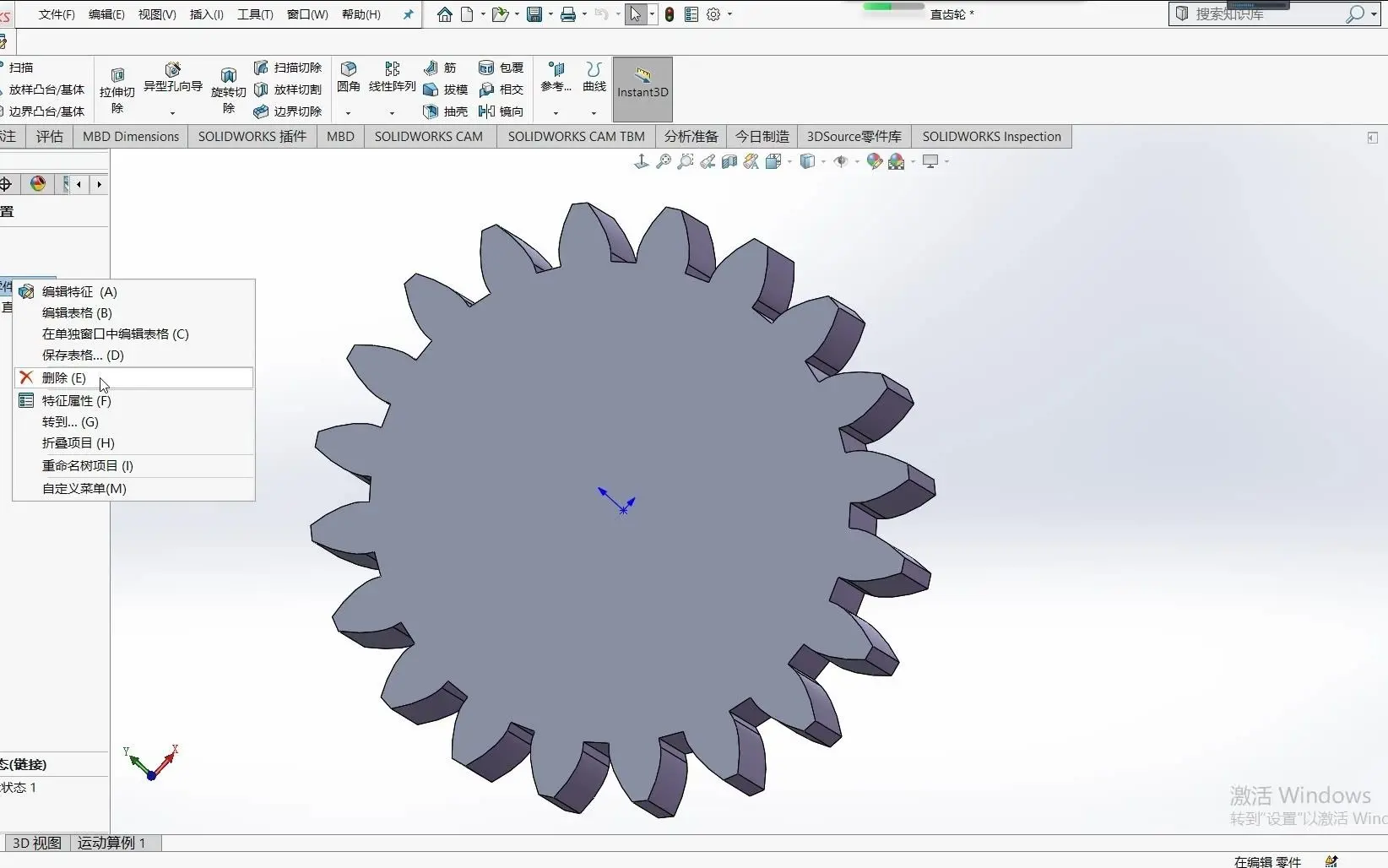1388x868 pixels.
Task: Open the 异型孔向导 (Hole Wizard) tool
Action: tap(173, 78)
